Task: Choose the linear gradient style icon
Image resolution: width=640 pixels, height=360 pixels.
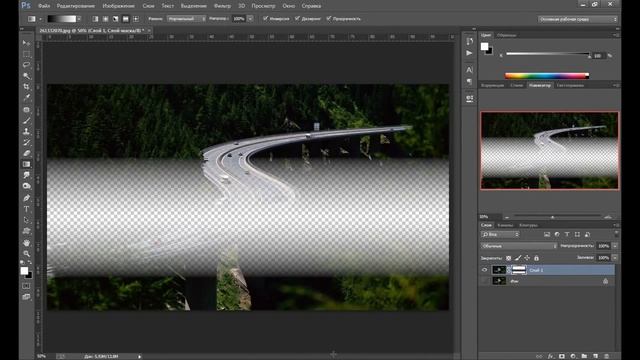Action: (x=95, y=19)
